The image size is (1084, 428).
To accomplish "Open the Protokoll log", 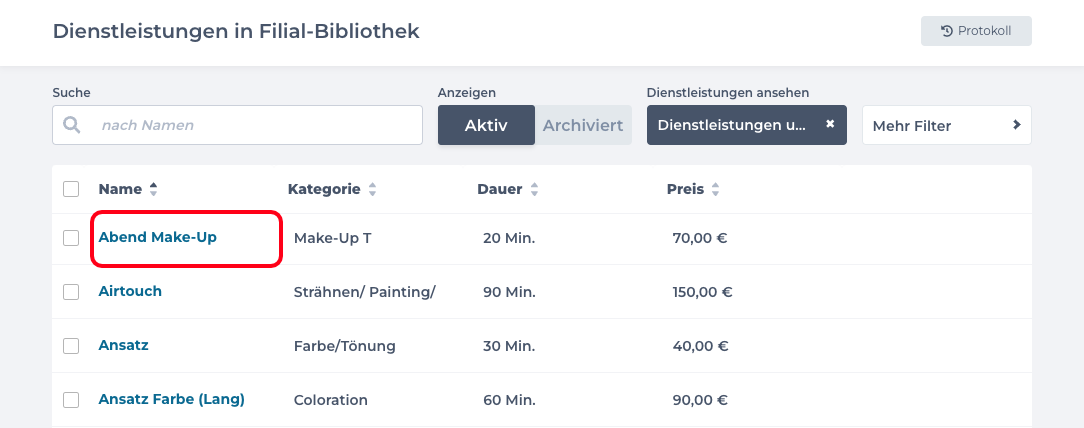I will 976,31.
